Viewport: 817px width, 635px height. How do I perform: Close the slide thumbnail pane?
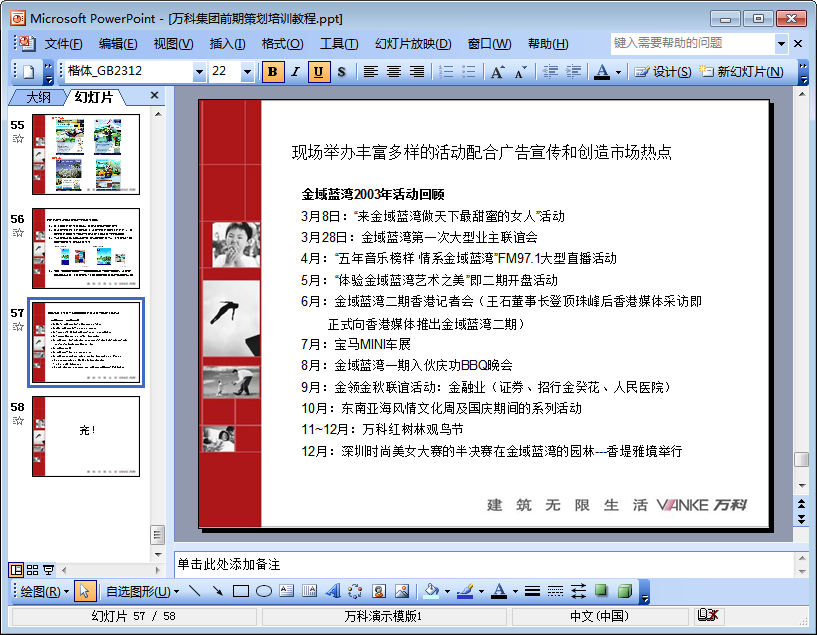point(154,95)
